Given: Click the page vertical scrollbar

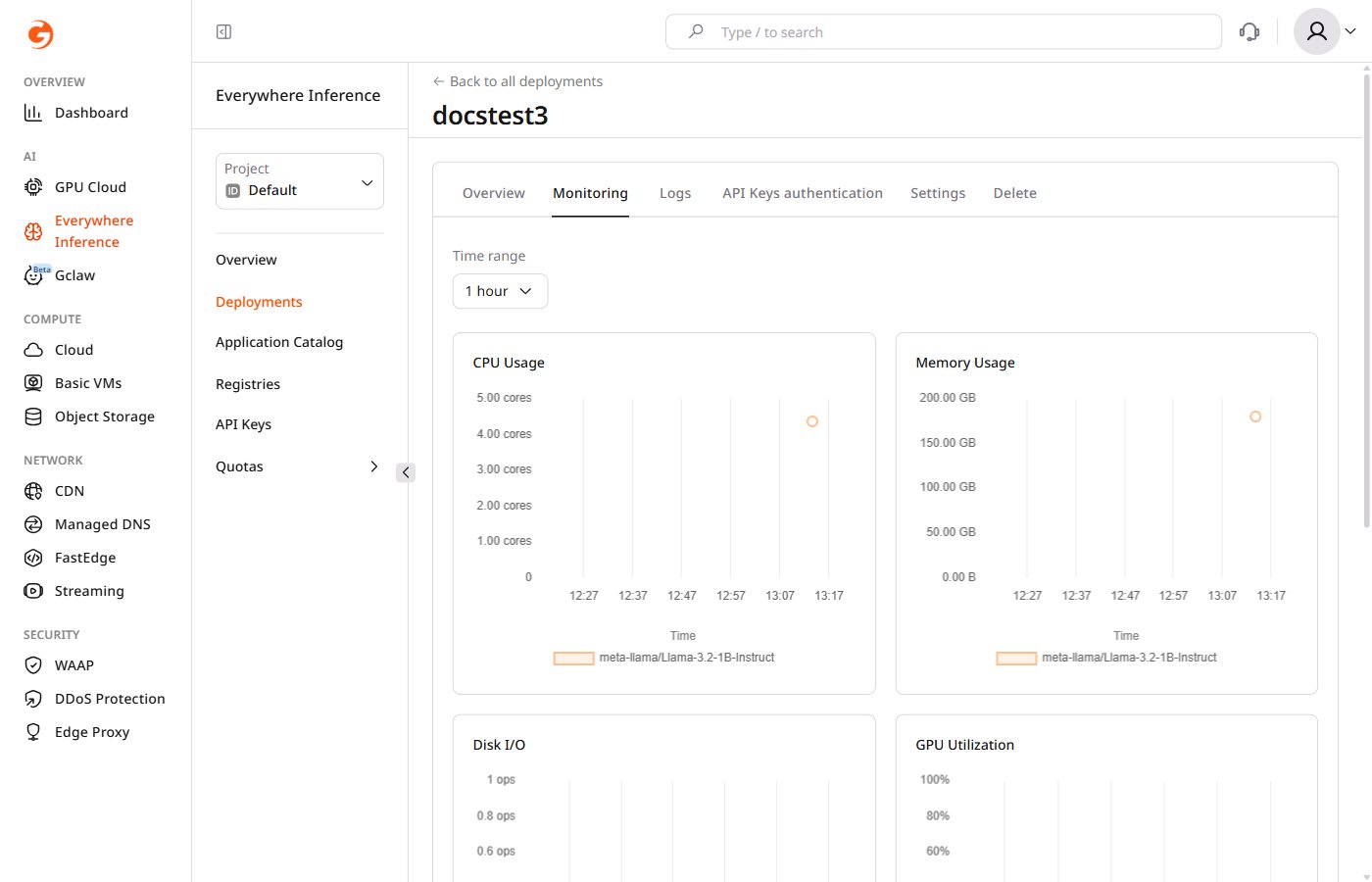Looking at the screenshot, I should pyautogui.click(x=1367, y=299).
